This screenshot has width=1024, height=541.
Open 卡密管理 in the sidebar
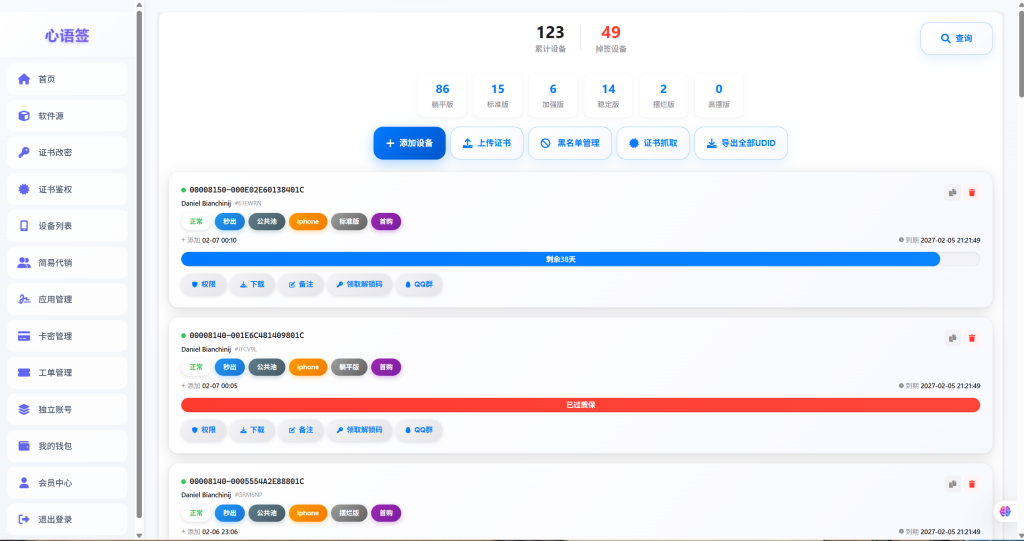coord(67,336)
